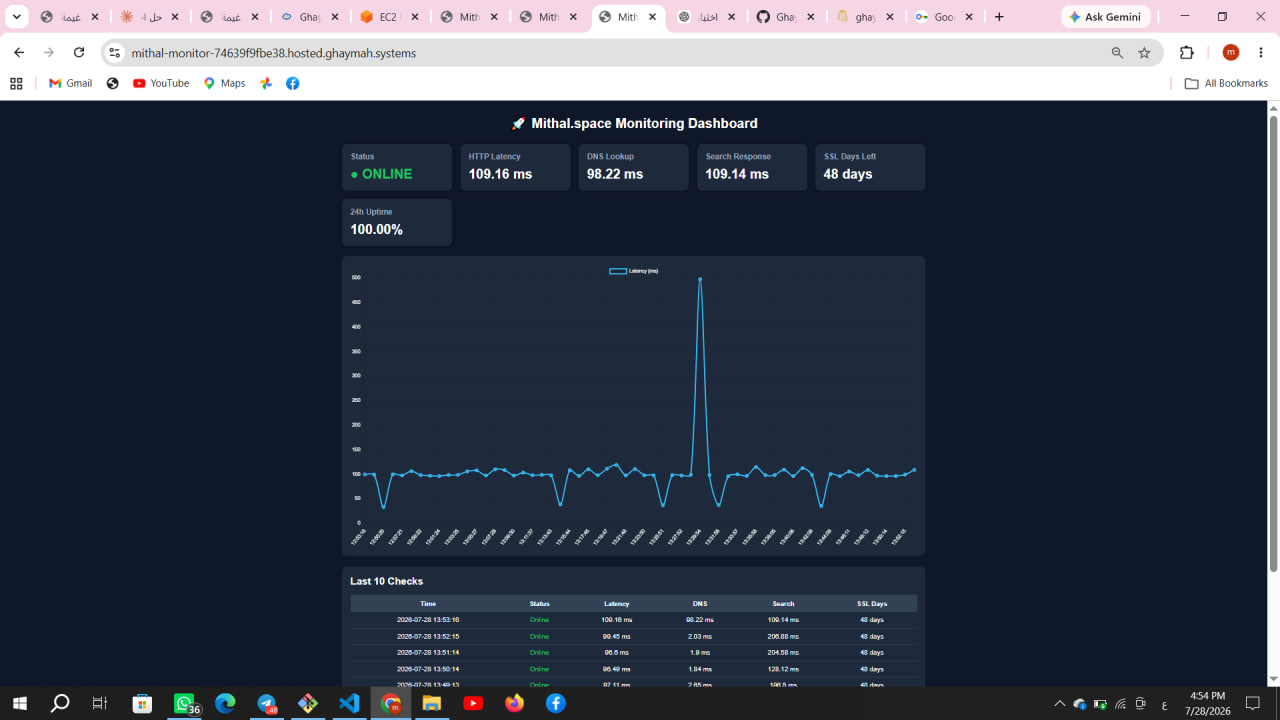Close the active Mith tab
Screen dimensions: 1280x720
click(x=652, y=17)
